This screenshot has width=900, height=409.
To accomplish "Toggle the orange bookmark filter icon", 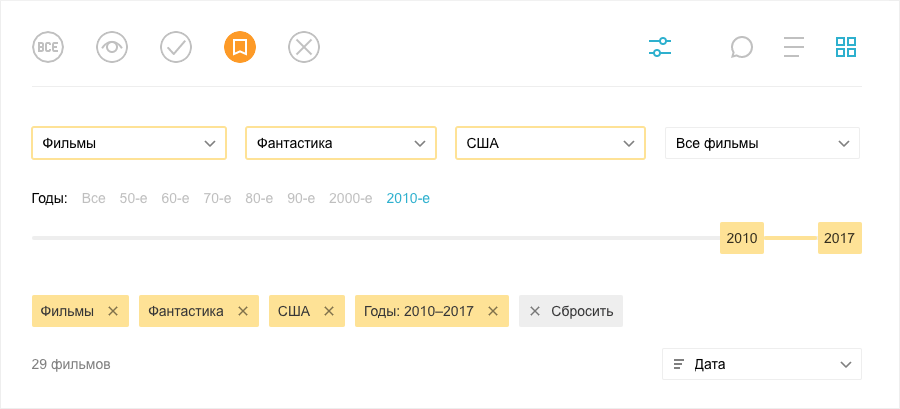I will [x=240, y=47].
